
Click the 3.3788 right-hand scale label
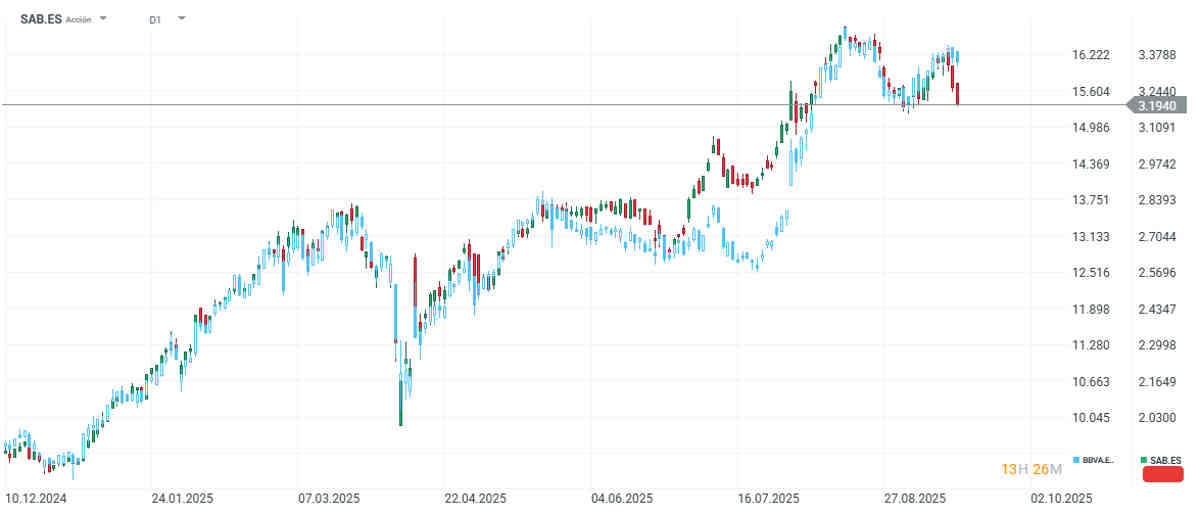pos(1157,55)
